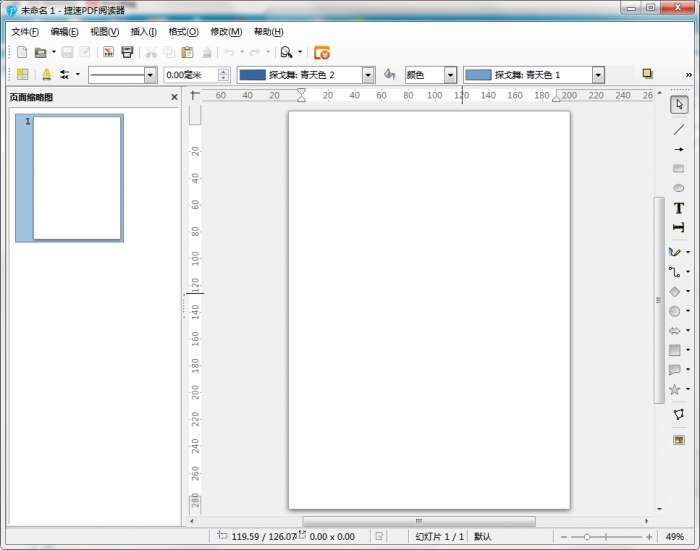Pick the Ellipse shape tool
This screenshot has height=550, width=700.
pos(678,188)
